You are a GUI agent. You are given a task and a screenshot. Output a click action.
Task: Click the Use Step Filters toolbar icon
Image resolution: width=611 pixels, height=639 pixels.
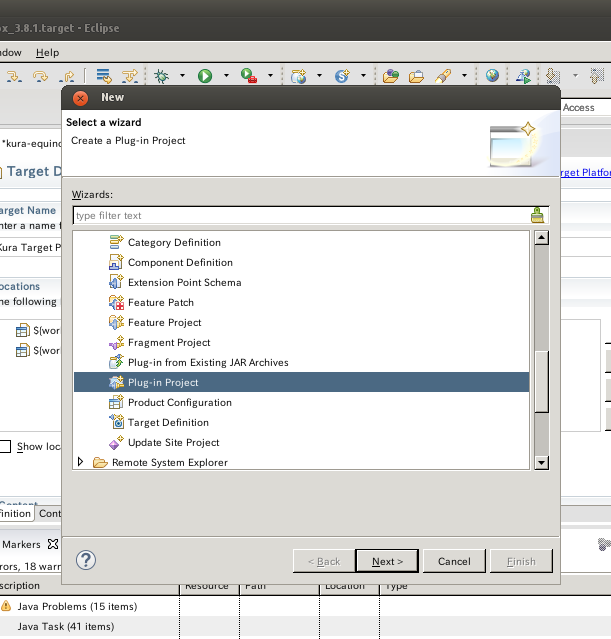click(130, 76)
